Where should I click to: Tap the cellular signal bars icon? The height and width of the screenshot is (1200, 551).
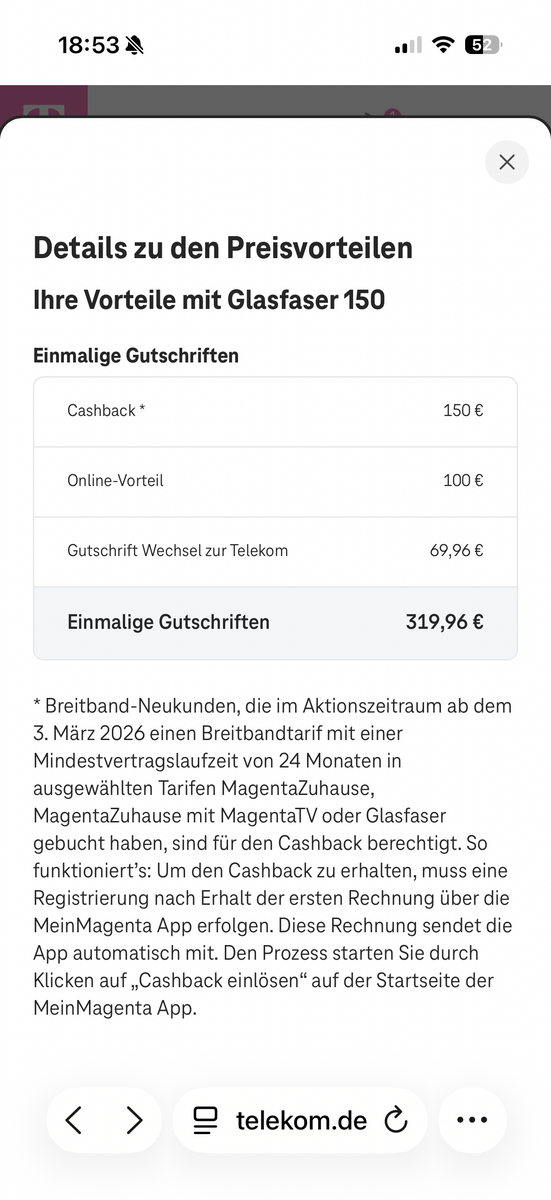click(408, 46)
